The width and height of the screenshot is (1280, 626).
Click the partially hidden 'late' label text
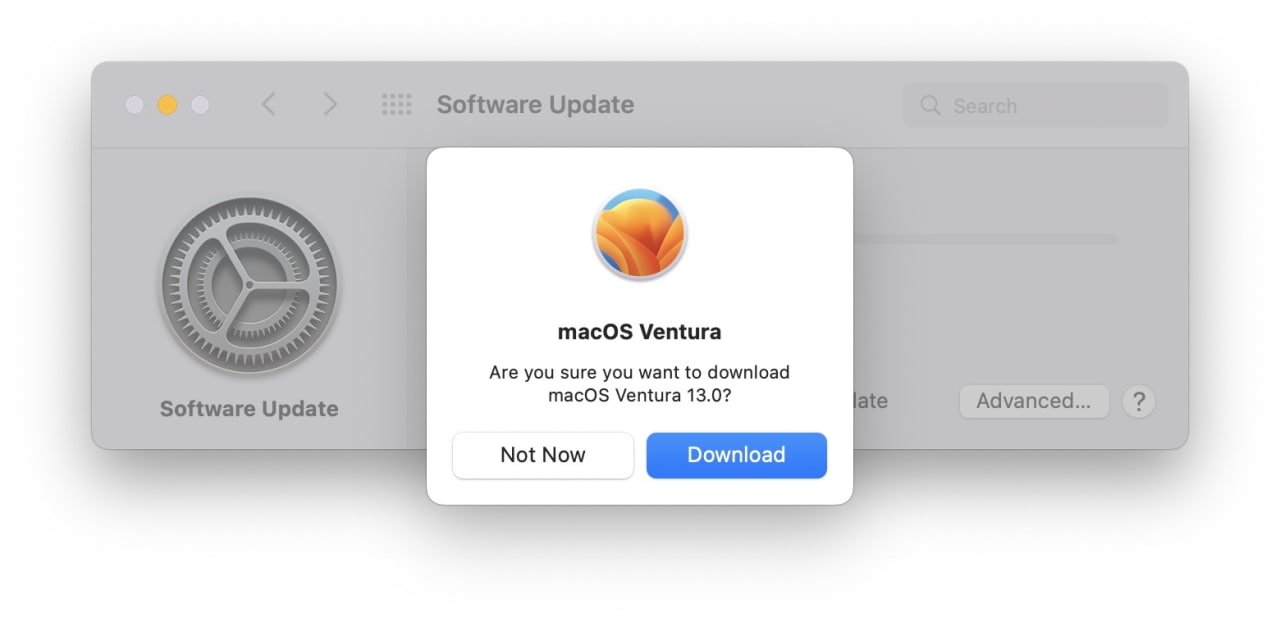[872, 401]
